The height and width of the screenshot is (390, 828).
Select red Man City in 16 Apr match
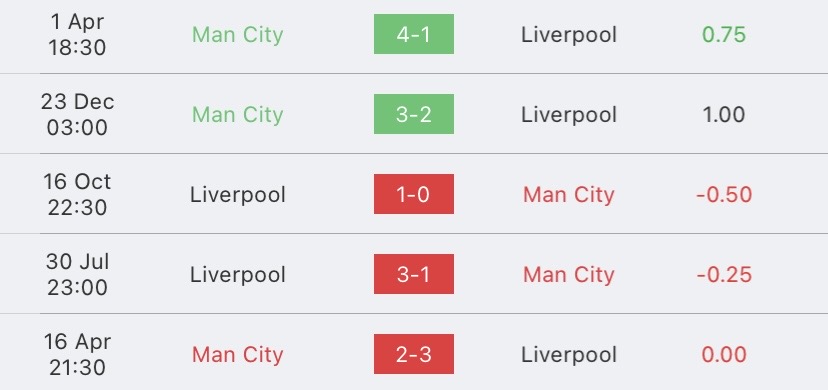pos(238,355)
